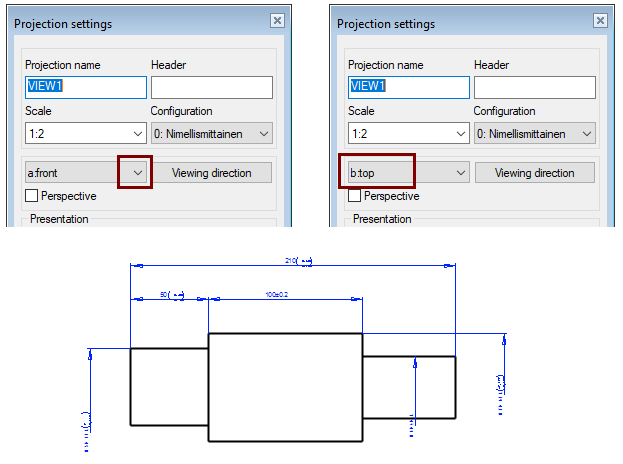The width and height of the screenshot is (623, 464).
Task: Click the Header field in right dialog
Action: coord(535,87)
